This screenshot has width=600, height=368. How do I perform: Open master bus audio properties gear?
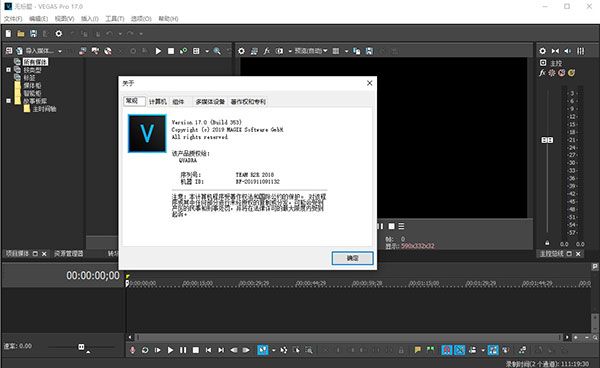pos(543,51)
